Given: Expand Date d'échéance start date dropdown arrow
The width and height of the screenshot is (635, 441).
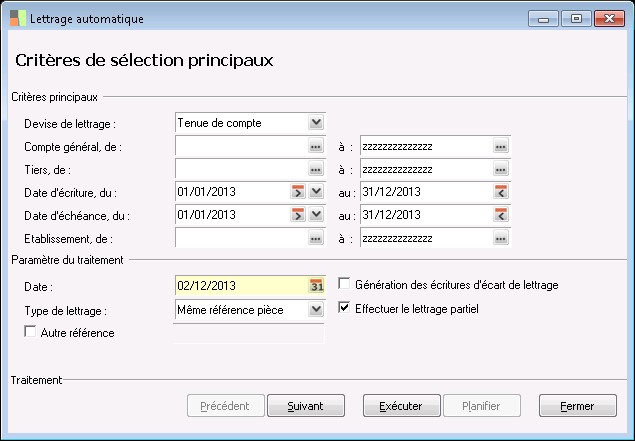Looking at the screenshot, I should click(x=316, y=215).
